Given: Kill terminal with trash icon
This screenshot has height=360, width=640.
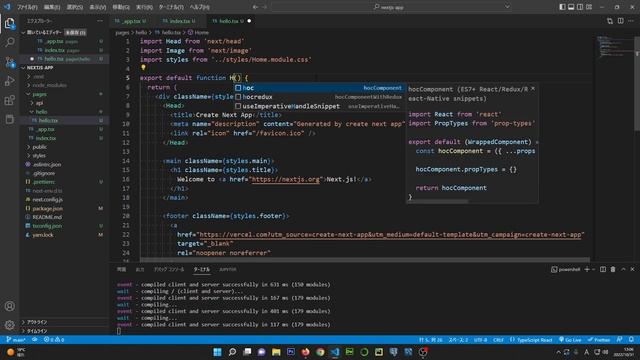Looking at the screenshot, I should (x=613, y=269).
